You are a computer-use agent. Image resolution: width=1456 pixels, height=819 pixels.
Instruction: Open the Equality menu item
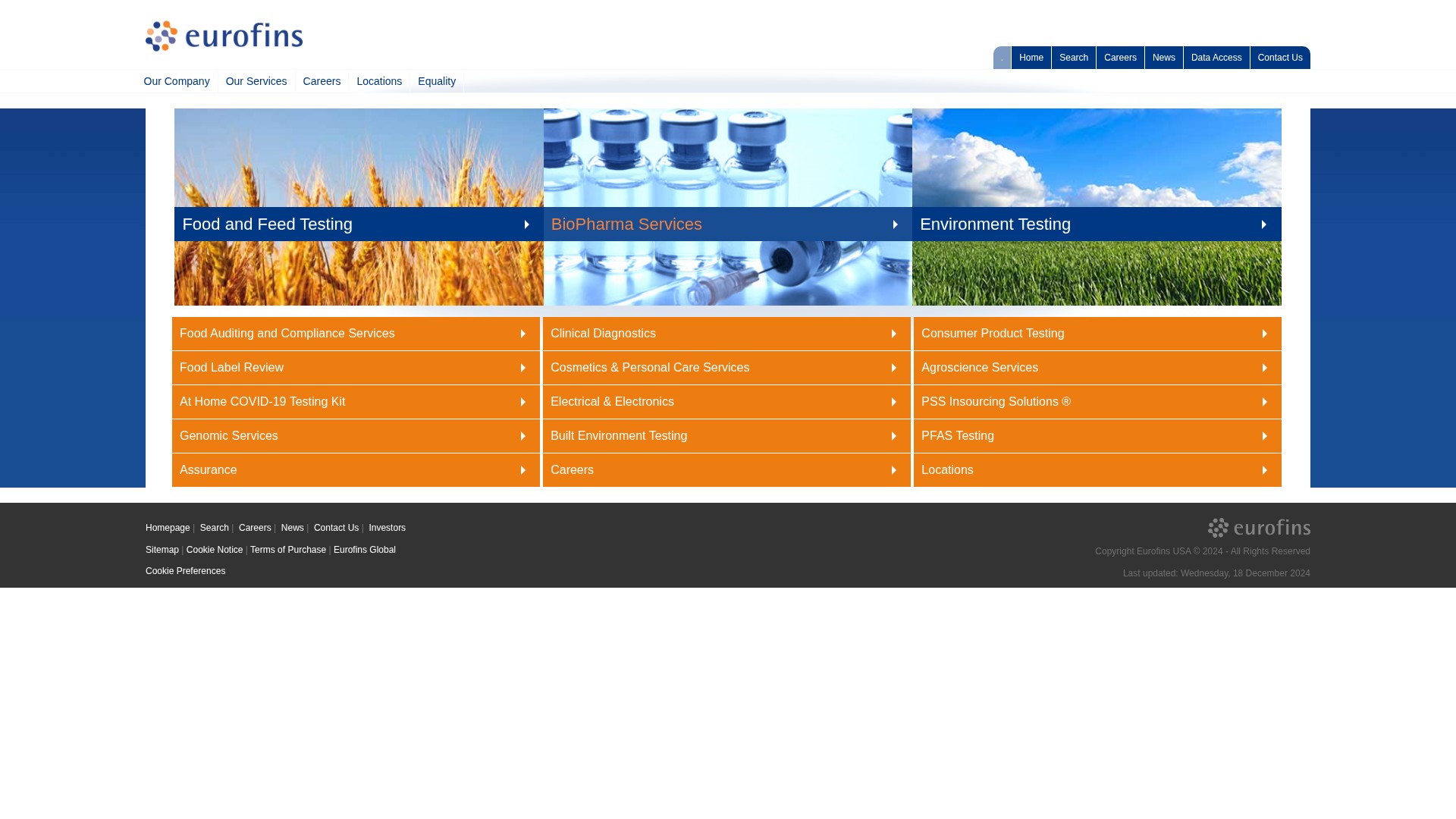437,81
